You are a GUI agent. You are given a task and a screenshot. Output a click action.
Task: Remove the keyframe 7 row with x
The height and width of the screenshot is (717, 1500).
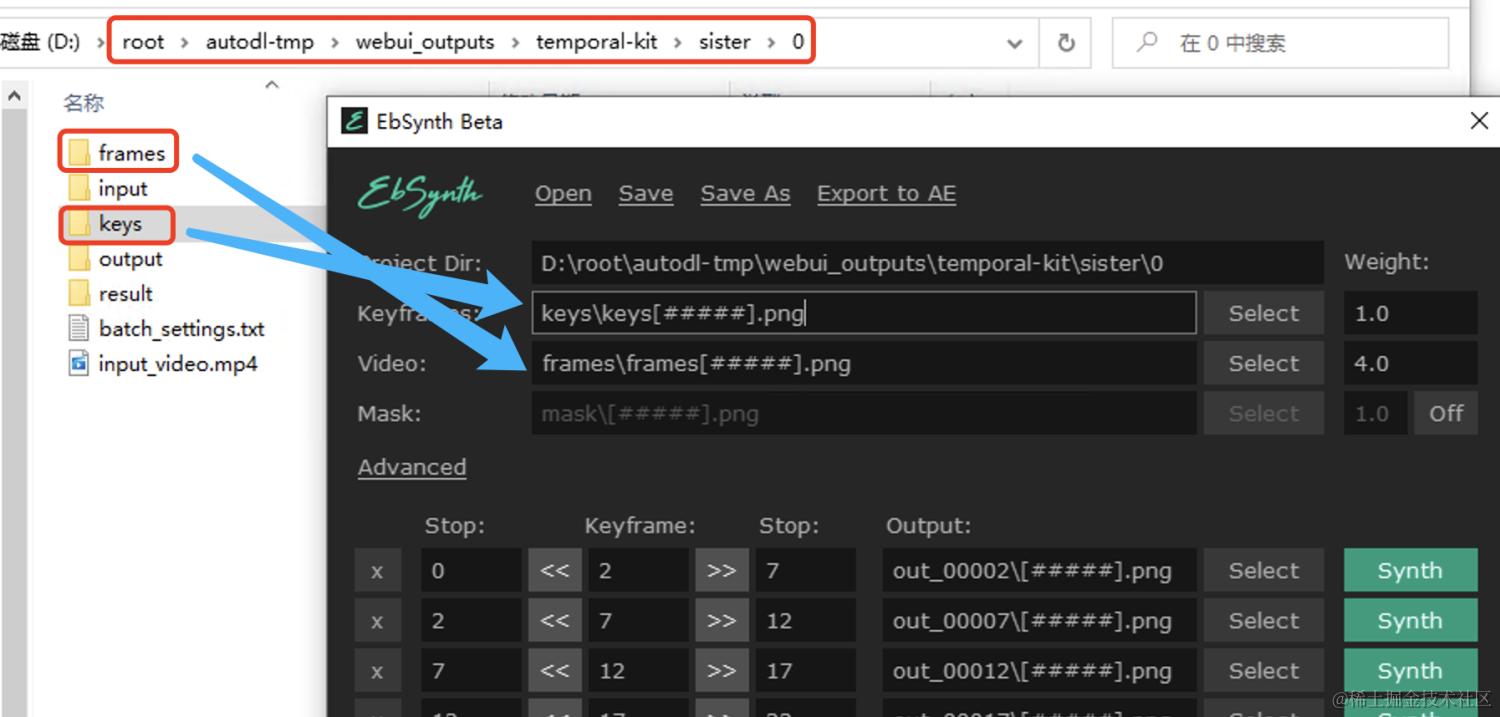point(377,621)
